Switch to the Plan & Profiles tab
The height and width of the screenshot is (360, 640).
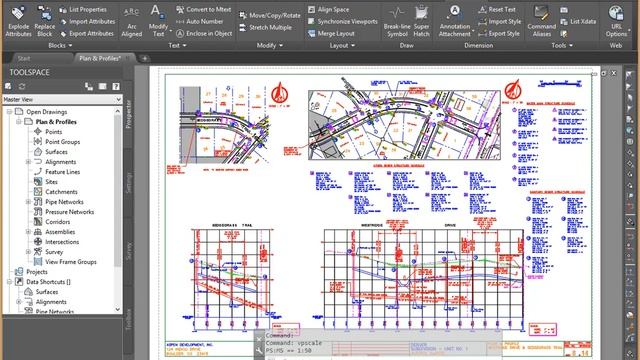(x=100, y=58)
